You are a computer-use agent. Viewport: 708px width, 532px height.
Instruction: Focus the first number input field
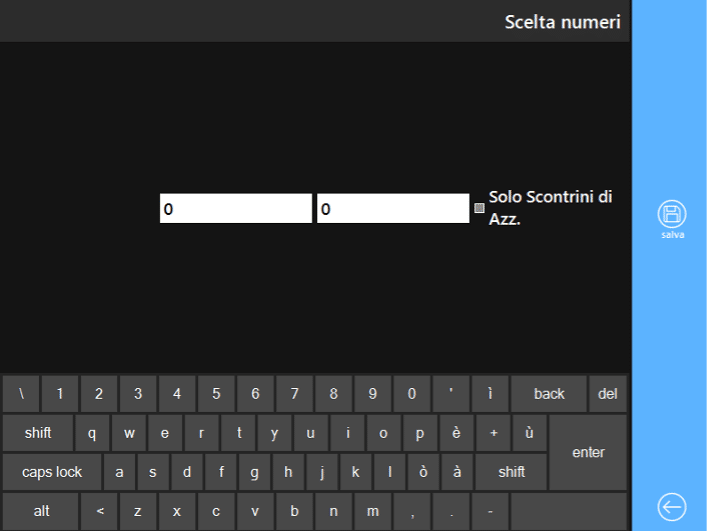pyautogui.click(x=236, y=208)
